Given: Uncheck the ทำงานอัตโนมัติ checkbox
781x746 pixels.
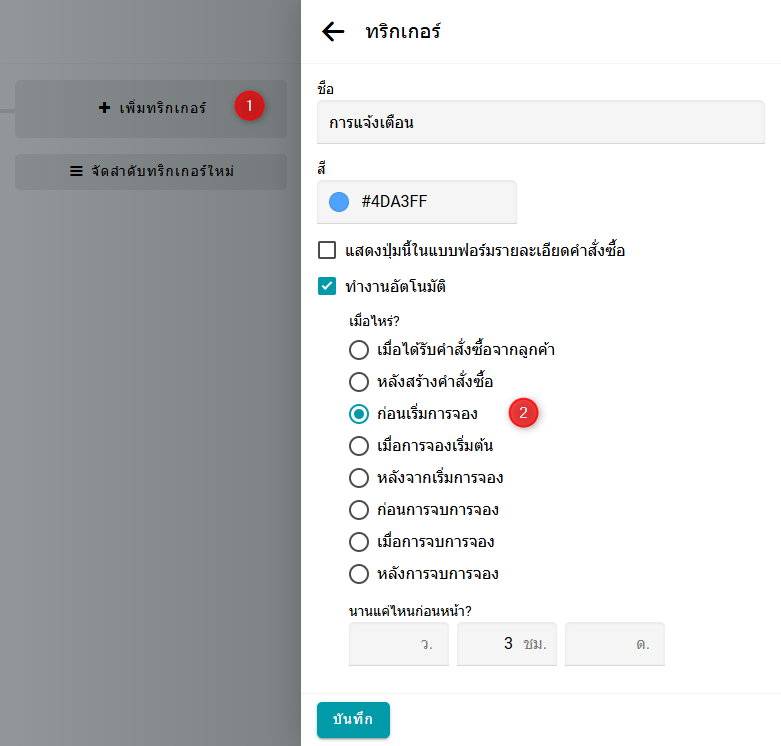Looking at the screenshot, I should tap(327, 287).
